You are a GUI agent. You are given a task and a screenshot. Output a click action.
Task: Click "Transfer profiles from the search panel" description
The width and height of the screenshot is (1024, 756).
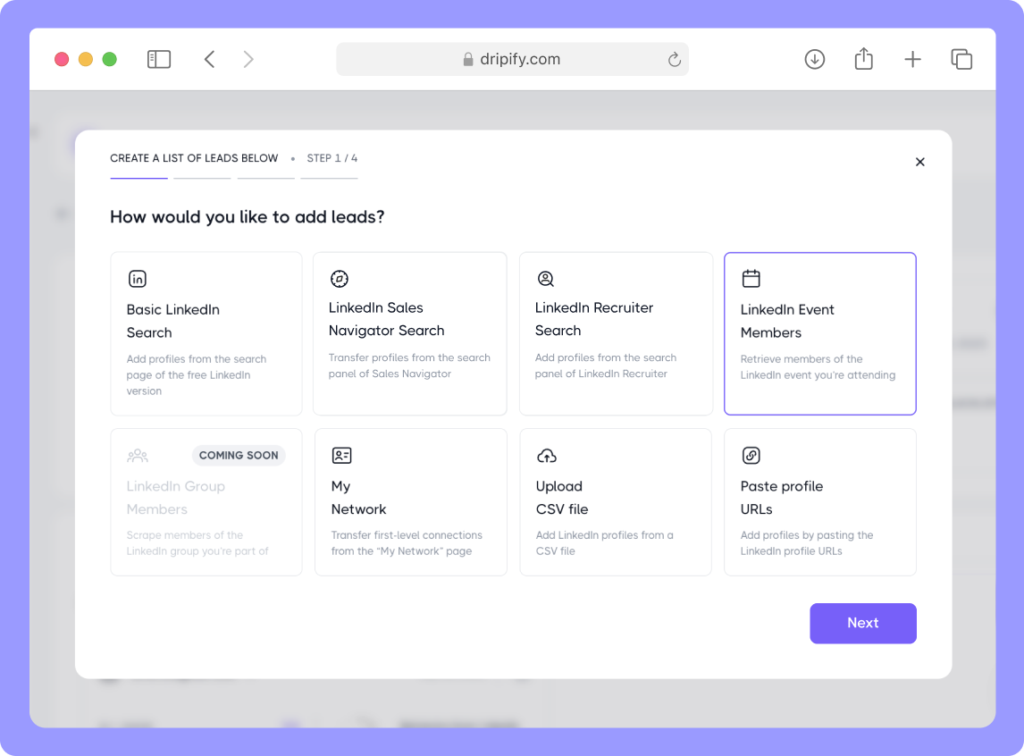[x=409, y=366]
